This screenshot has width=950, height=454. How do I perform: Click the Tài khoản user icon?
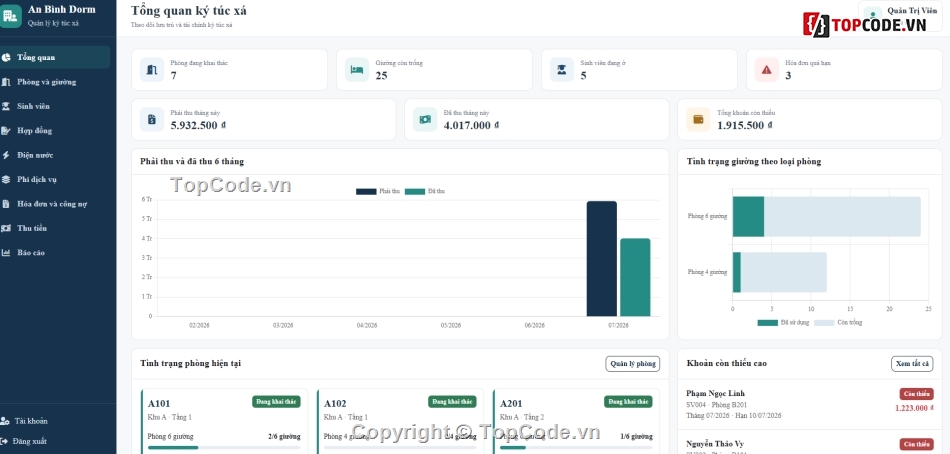click(5, 421)
